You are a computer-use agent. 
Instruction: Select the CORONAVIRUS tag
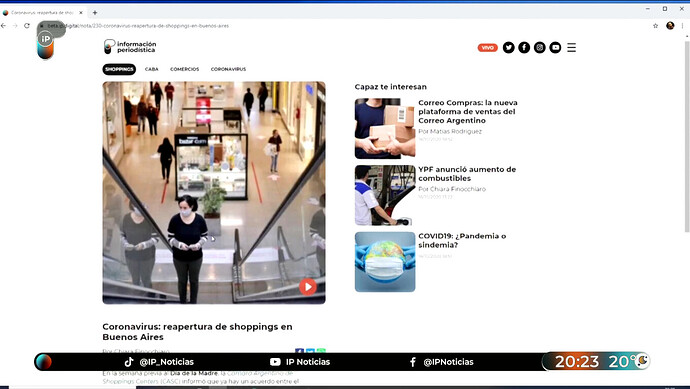228,69
